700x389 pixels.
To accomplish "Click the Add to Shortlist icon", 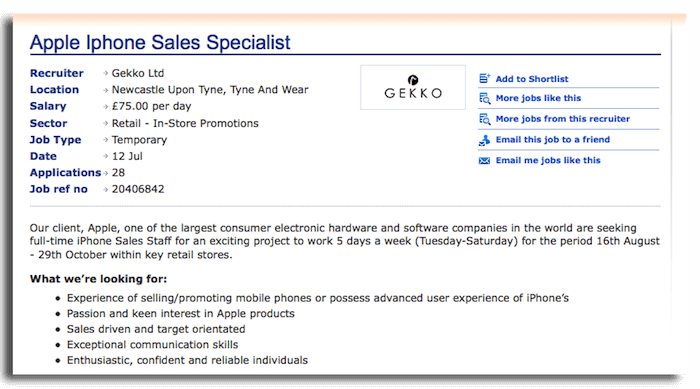I will [484, 79].
